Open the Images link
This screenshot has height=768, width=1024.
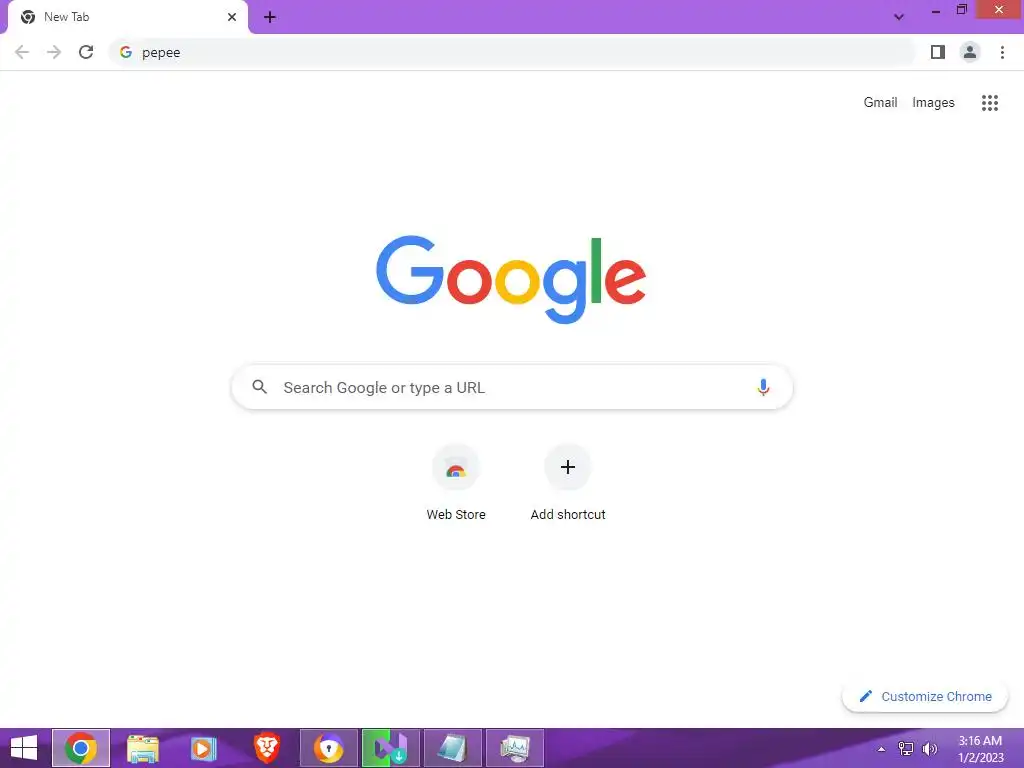(933, 103)
